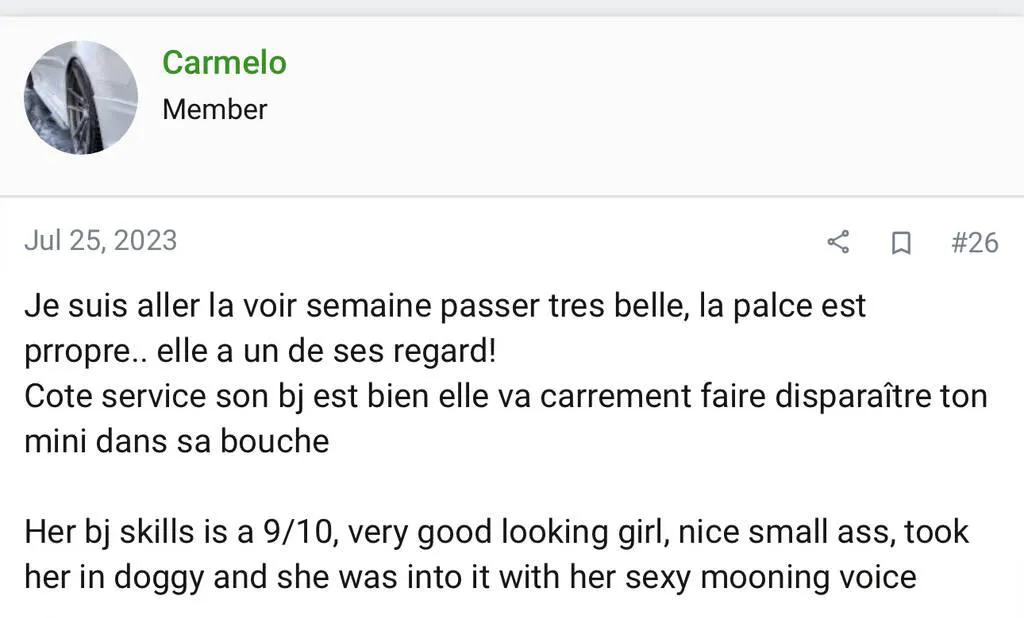
Task: Click the #26 post permalink
Action: click(974, 242)
